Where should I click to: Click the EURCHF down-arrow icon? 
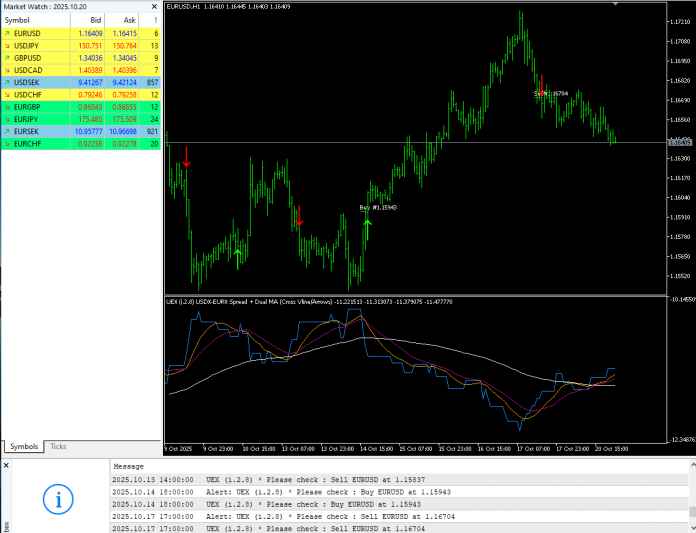point(8,144)
